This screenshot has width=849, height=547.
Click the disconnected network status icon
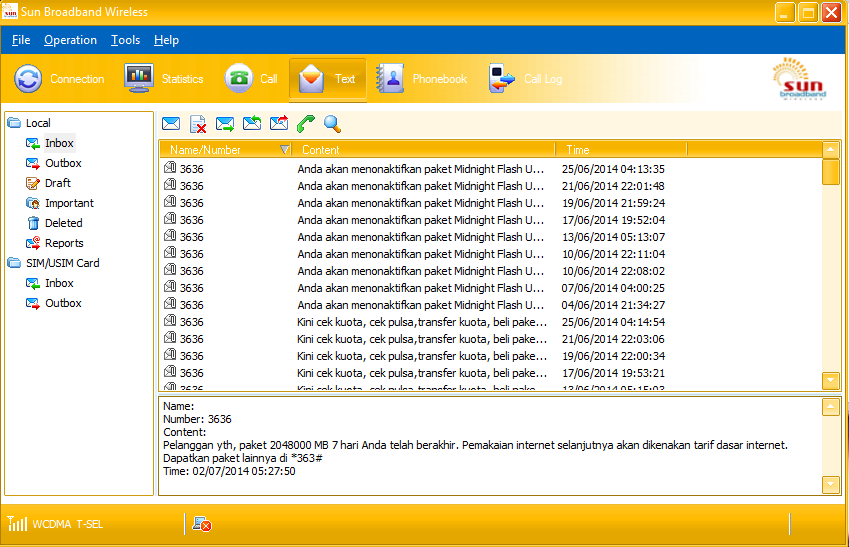[x=202, y=524]
